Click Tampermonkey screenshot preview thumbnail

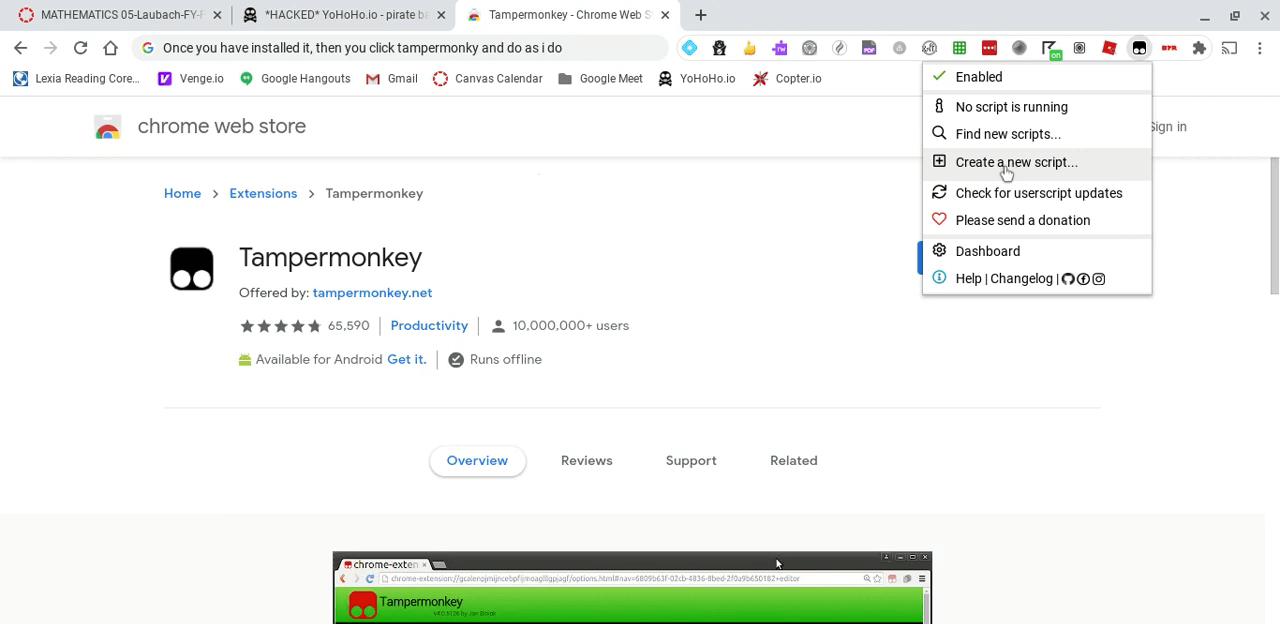632,588
